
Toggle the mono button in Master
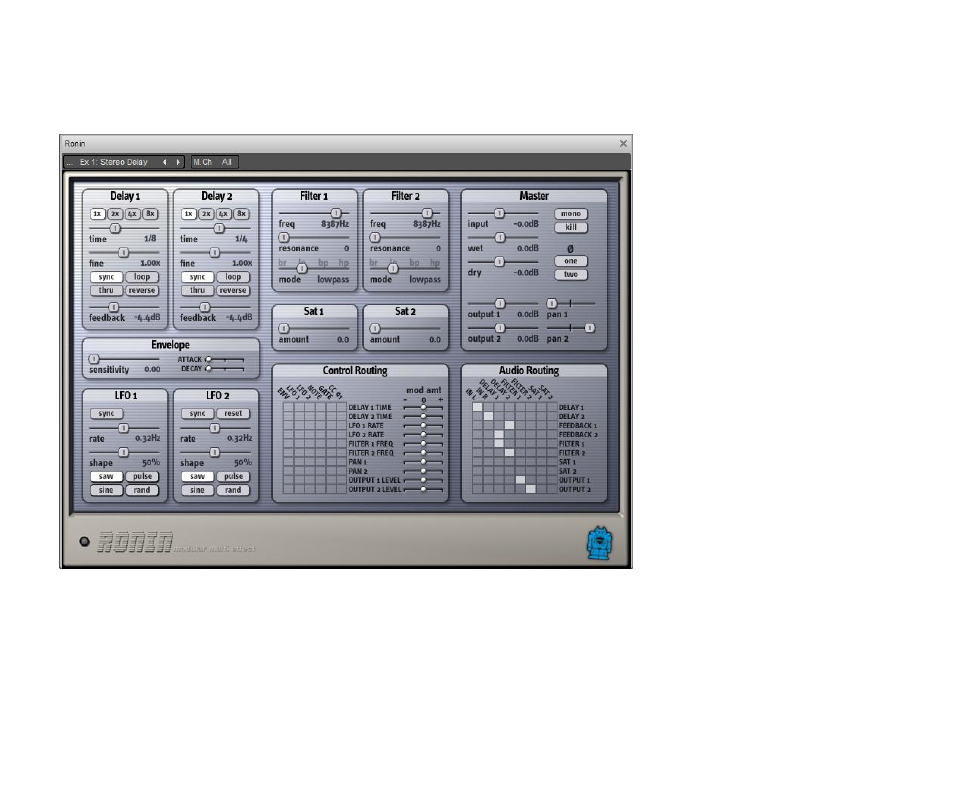click(x=571, y=214)
